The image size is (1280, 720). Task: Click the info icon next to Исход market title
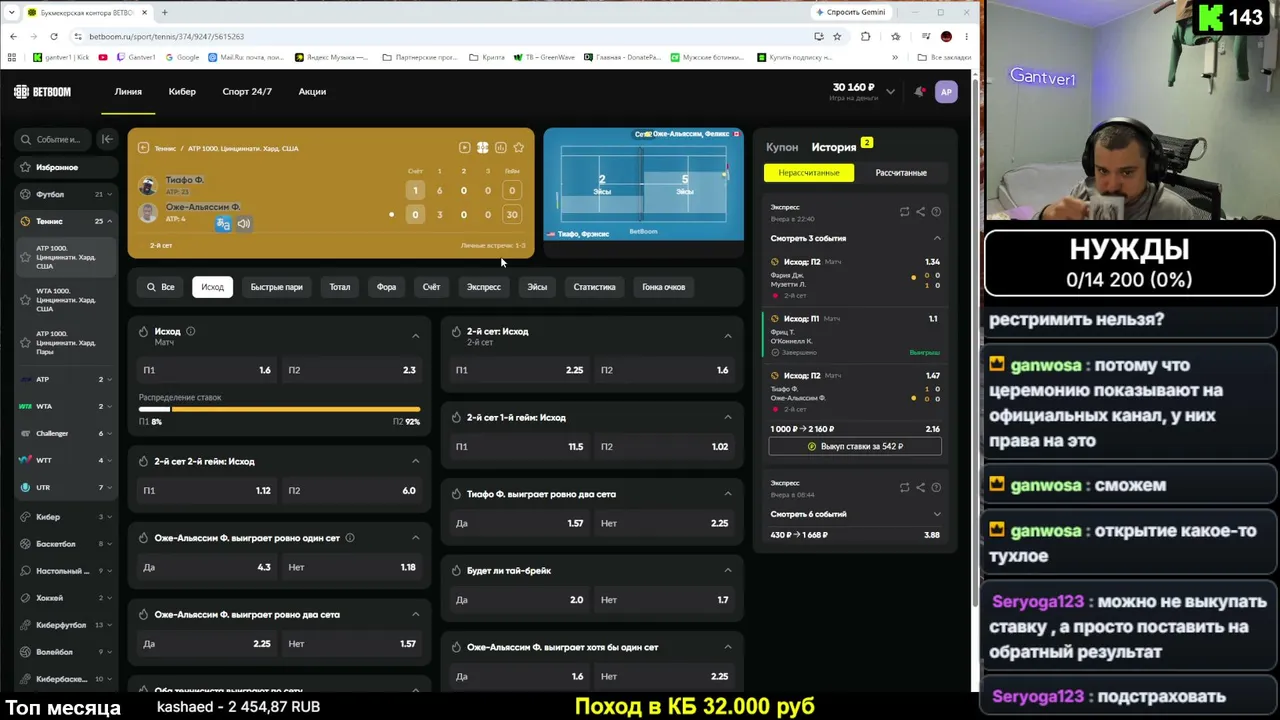tap(190, 331)
